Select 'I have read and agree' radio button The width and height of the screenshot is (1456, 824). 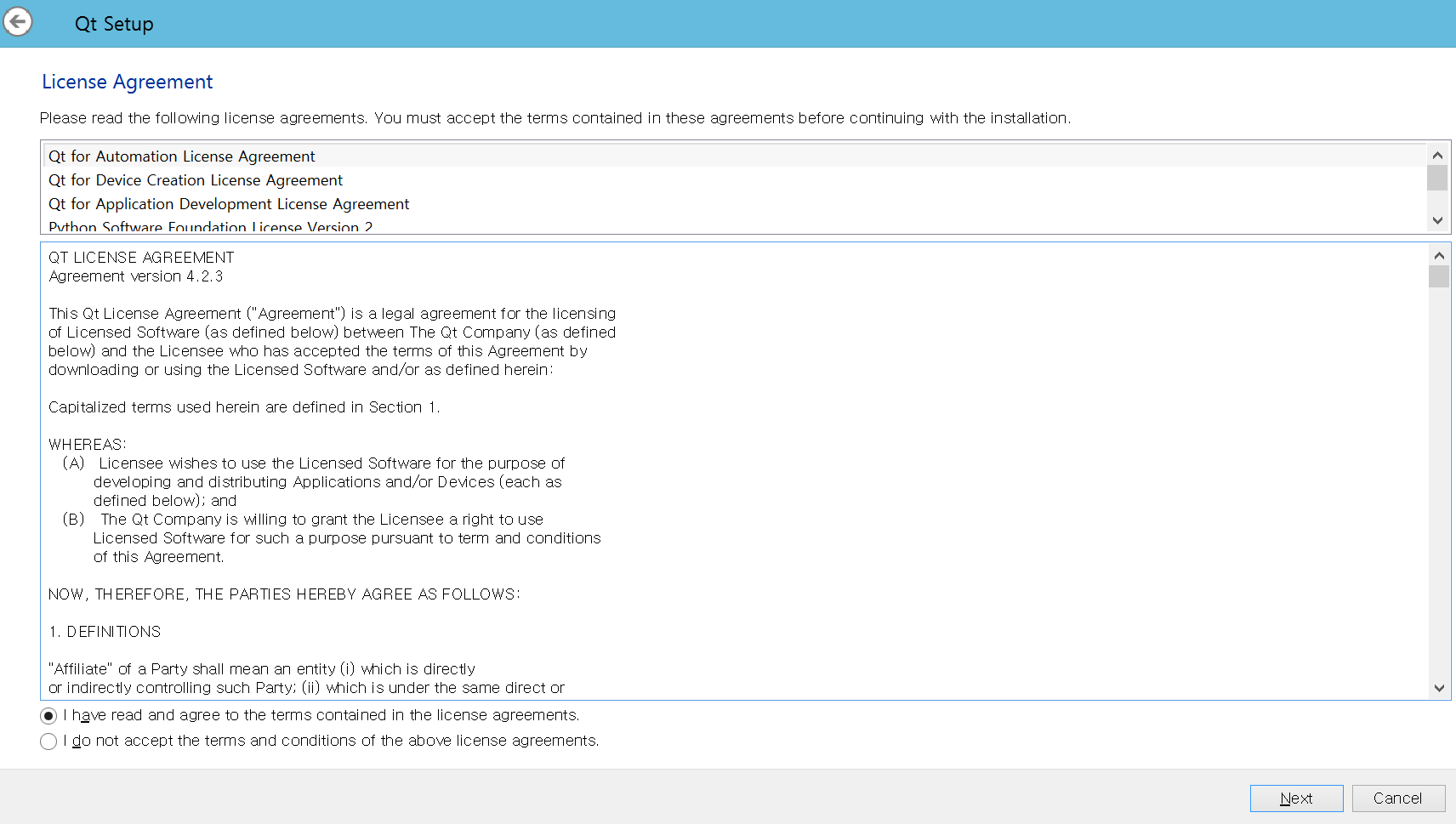tap(48, 716)
